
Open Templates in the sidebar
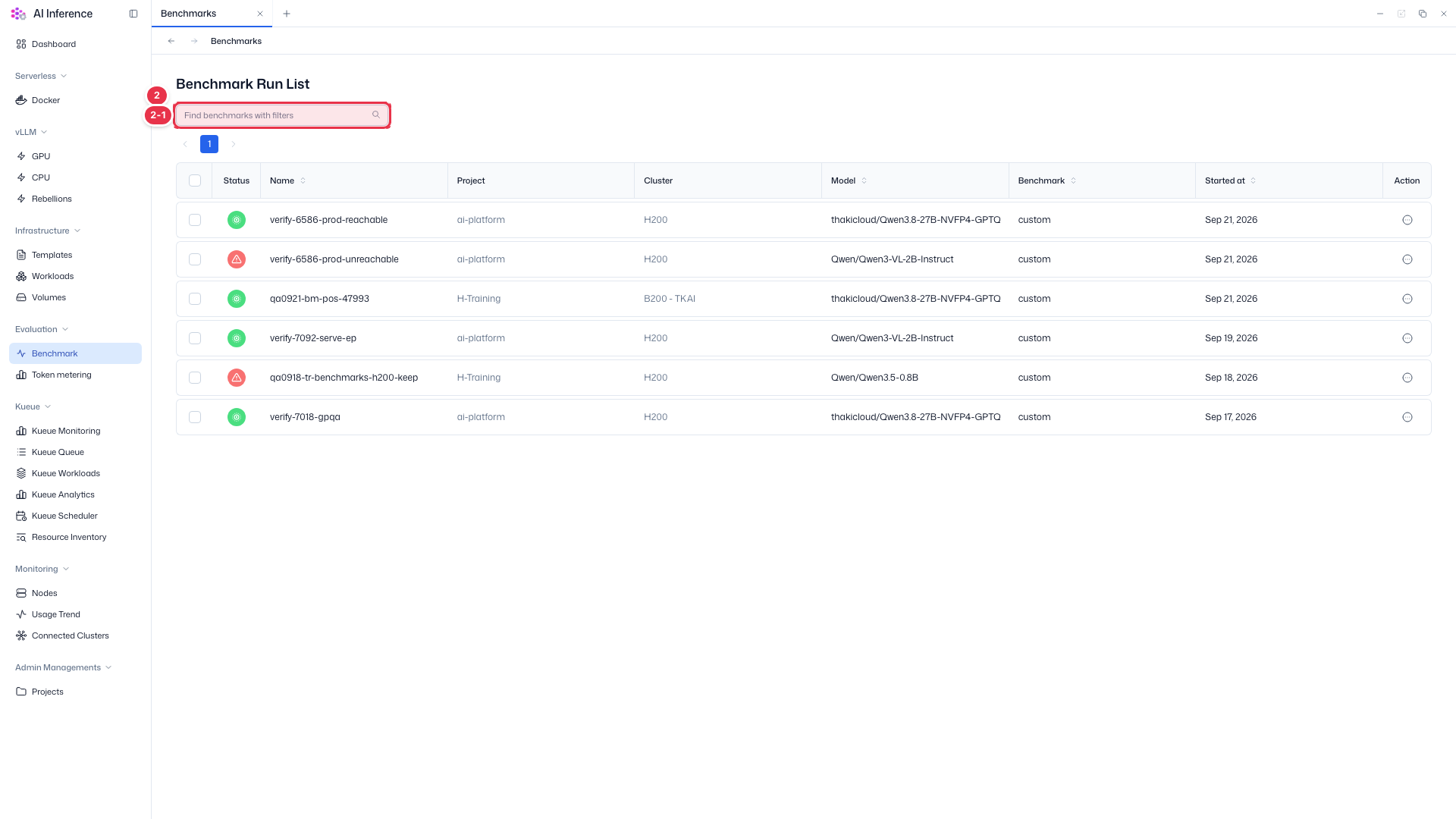pos(75,255)
